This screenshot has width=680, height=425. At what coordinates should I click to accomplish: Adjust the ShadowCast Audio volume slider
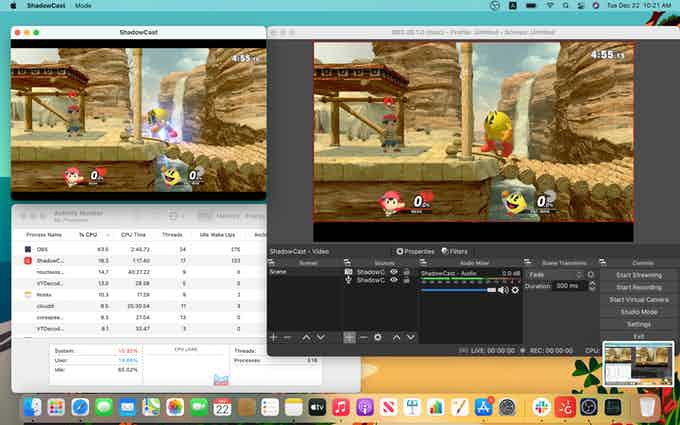coord(458,290)
